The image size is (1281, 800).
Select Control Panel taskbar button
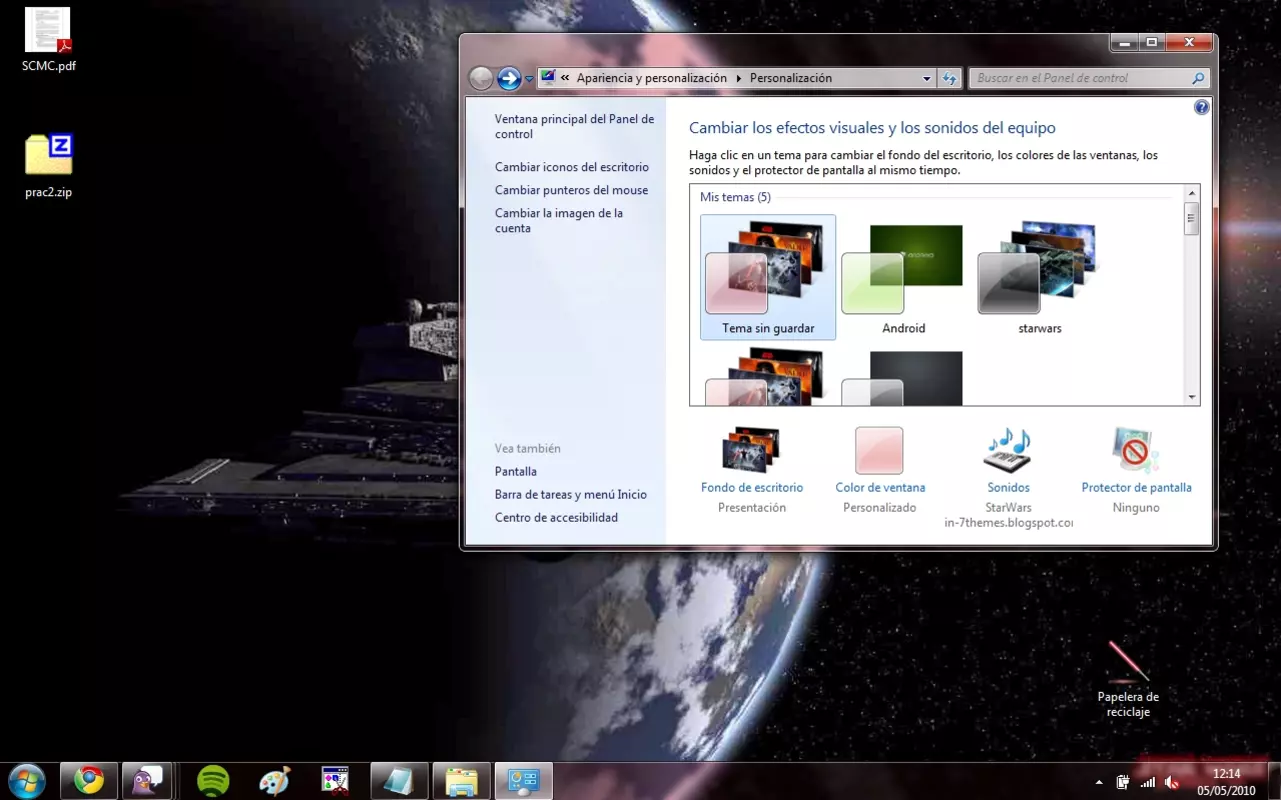click(x=523, y=781)
